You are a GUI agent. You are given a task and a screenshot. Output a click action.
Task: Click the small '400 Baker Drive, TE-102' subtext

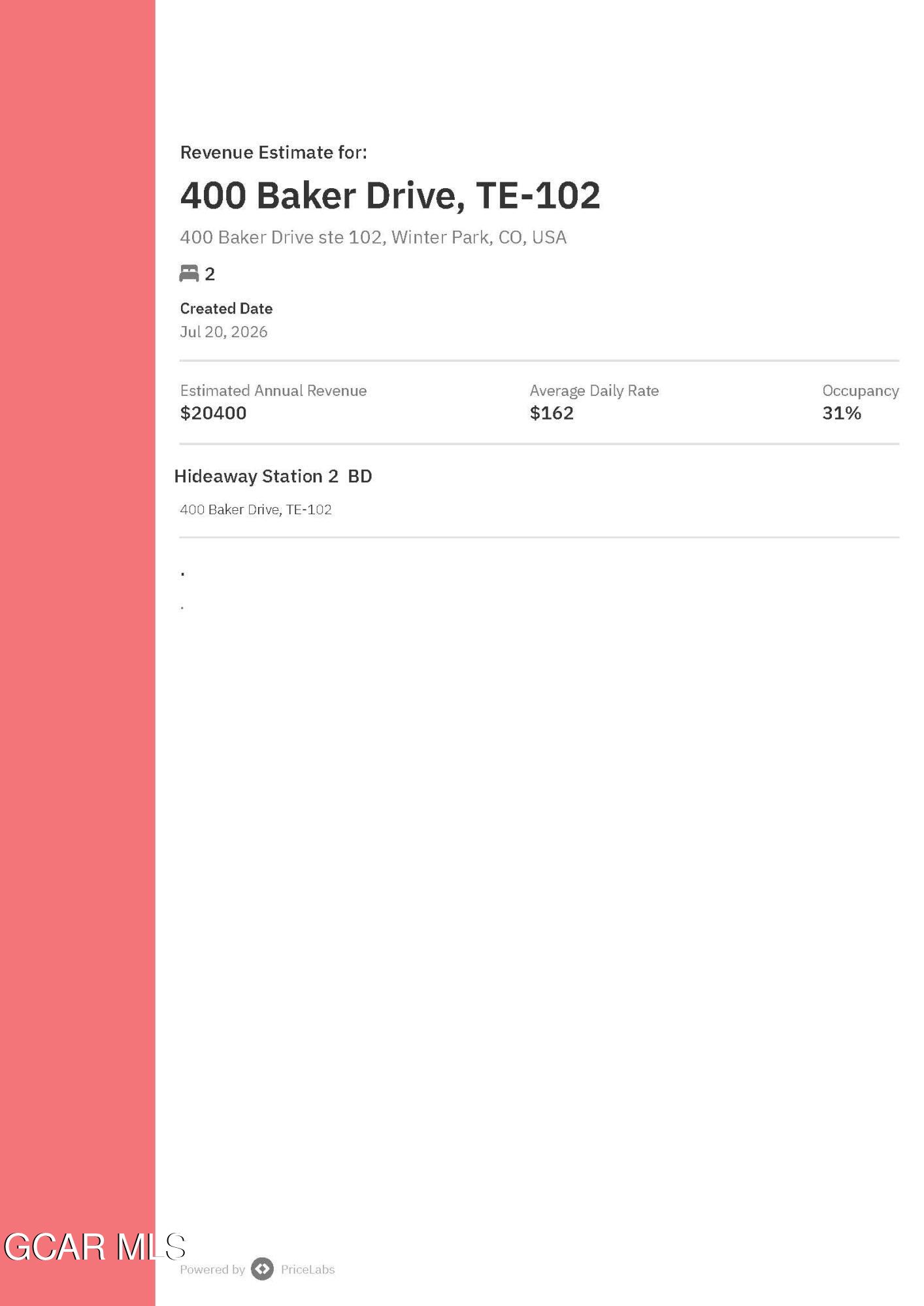click(x=256, y=510)
